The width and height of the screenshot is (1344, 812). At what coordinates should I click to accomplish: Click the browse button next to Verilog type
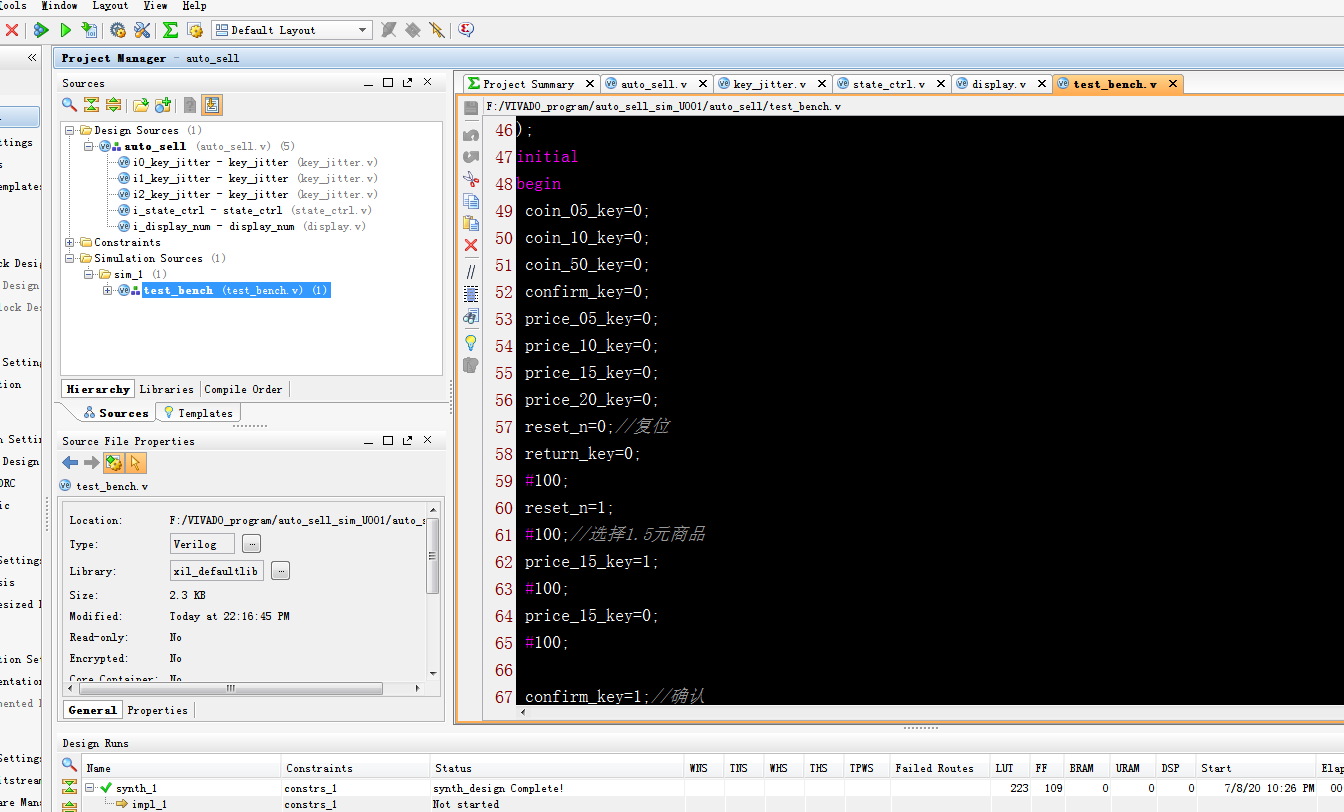(251, 544)
